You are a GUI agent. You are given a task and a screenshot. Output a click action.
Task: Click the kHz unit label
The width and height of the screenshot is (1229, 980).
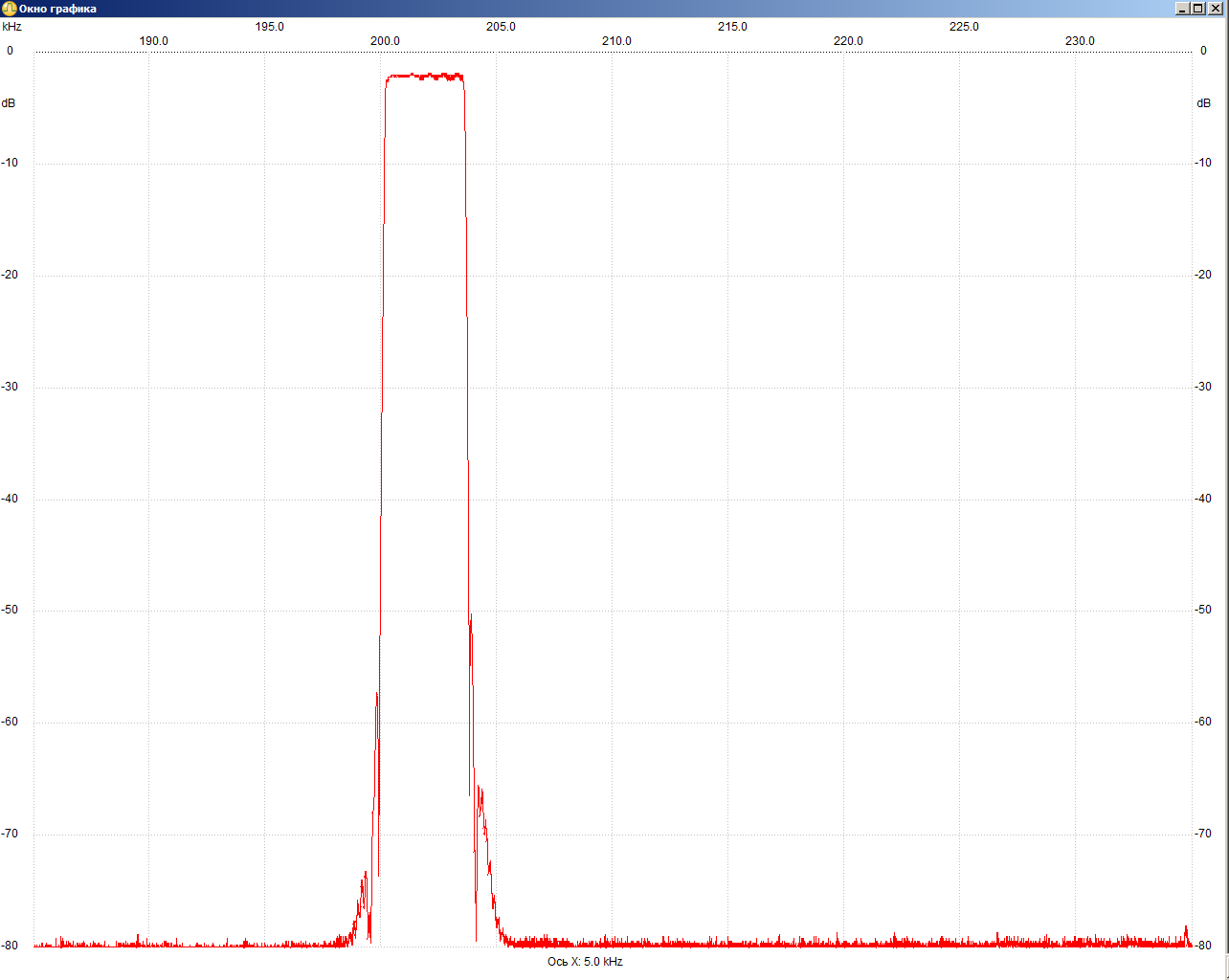(11, 27)
